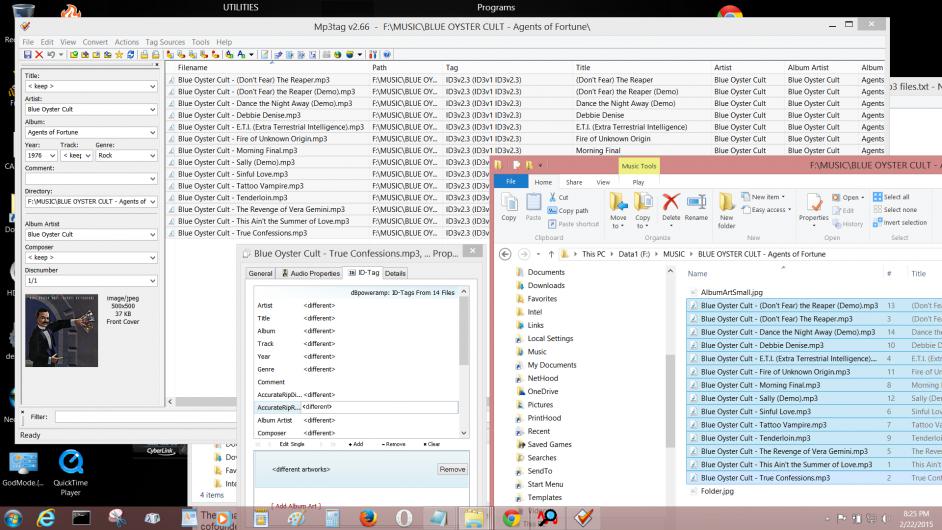Expand the Genre dropdown showing Rock
The width and height of the screenshot is (942, 530).
[152, 155]
